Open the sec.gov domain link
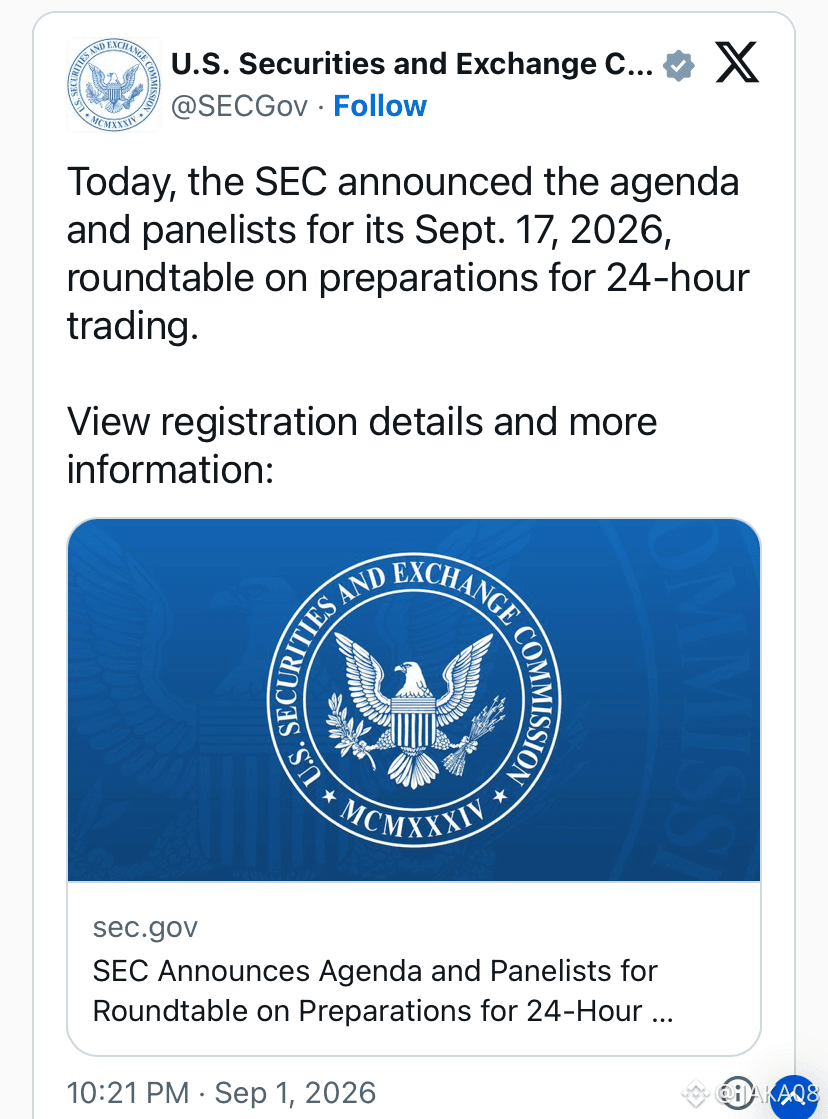The width and height of the screenshot is (828, 1119). coord(145,927)
